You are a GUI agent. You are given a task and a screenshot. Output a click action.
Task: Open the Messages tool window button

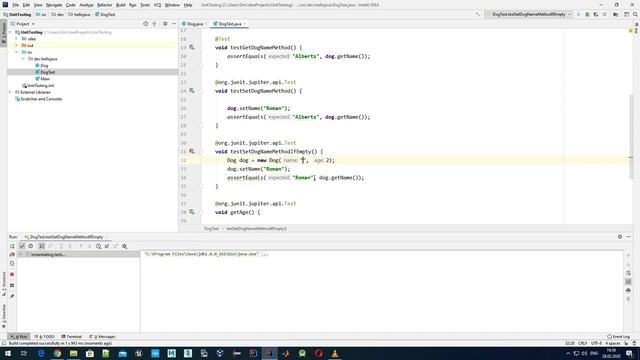point(102,337)
